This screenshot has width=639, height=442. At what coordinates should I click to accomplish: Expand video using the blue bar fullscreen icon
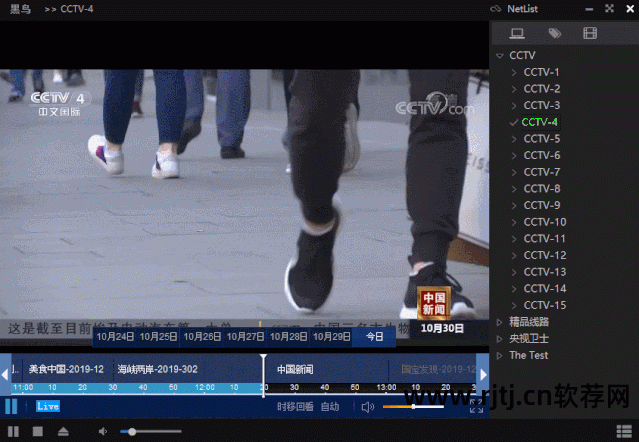coord(476,406)
